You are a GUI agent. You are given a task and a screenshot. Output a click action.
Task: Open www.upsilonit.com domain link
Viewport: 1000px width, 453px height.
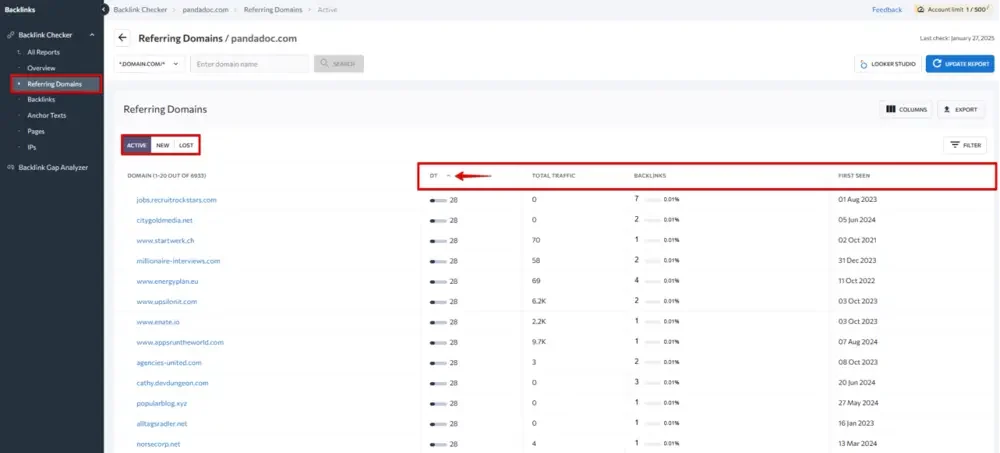coord(167,302)
